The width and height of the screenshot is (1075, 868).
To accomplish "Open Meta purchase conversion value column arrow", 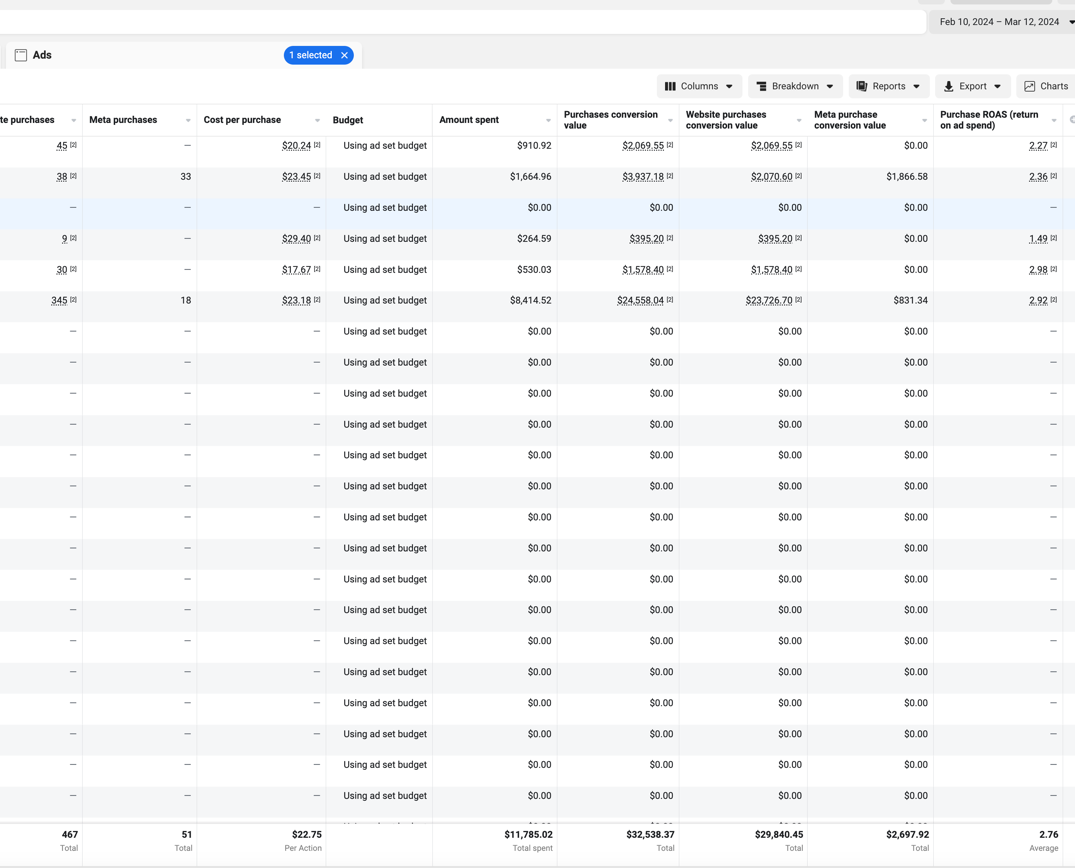I will pos(925,121).
